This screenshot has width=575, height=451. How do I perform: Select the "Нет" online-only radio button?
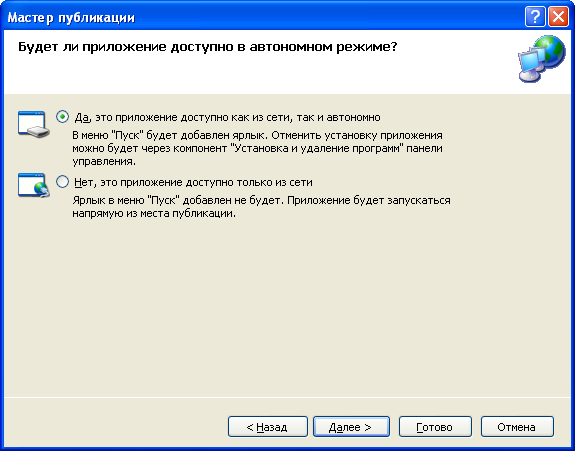(x=63, y=182)
